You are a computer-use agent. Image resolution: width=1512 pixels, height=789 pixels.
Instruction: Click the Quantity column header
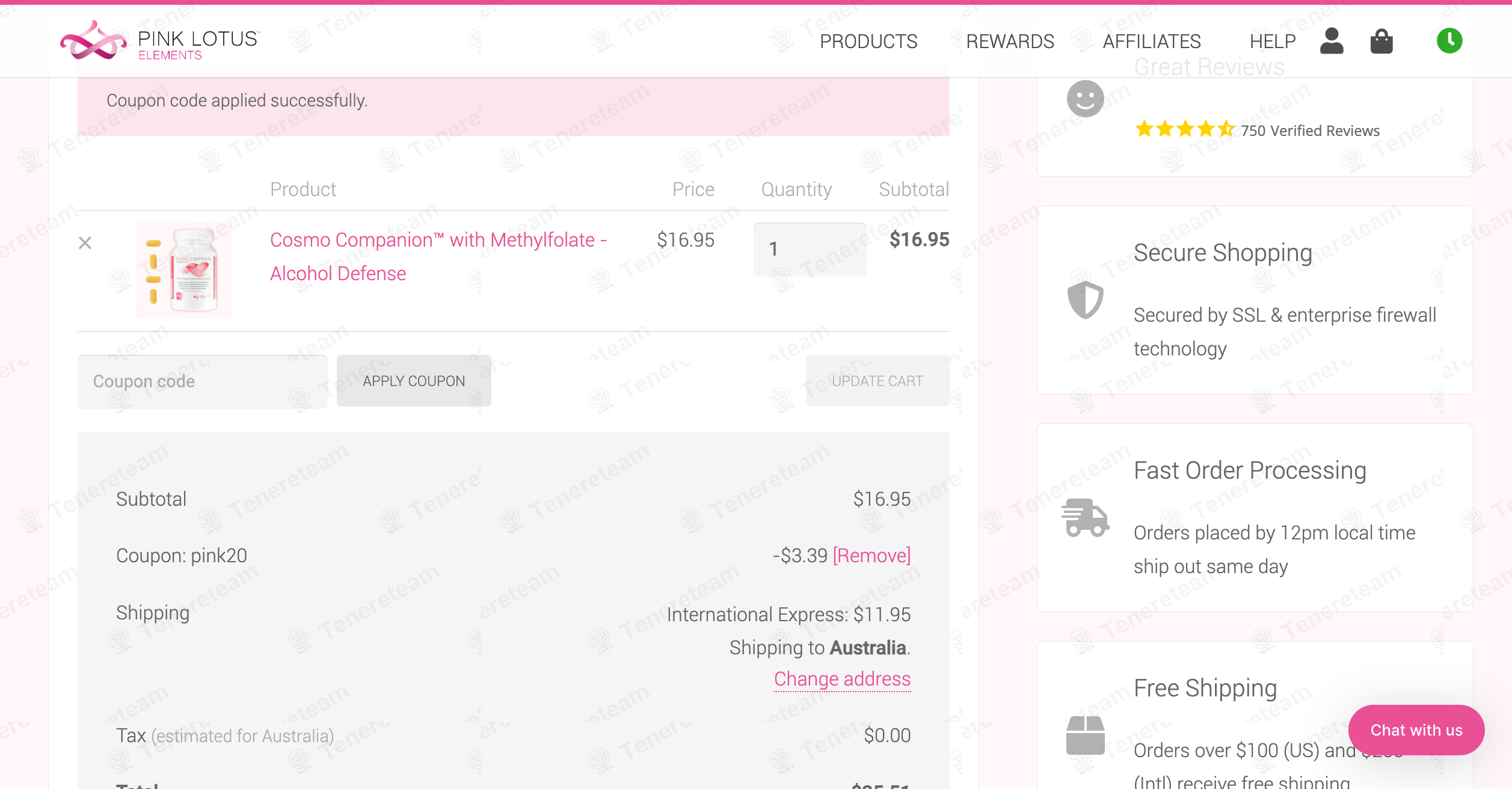[796, 189]
